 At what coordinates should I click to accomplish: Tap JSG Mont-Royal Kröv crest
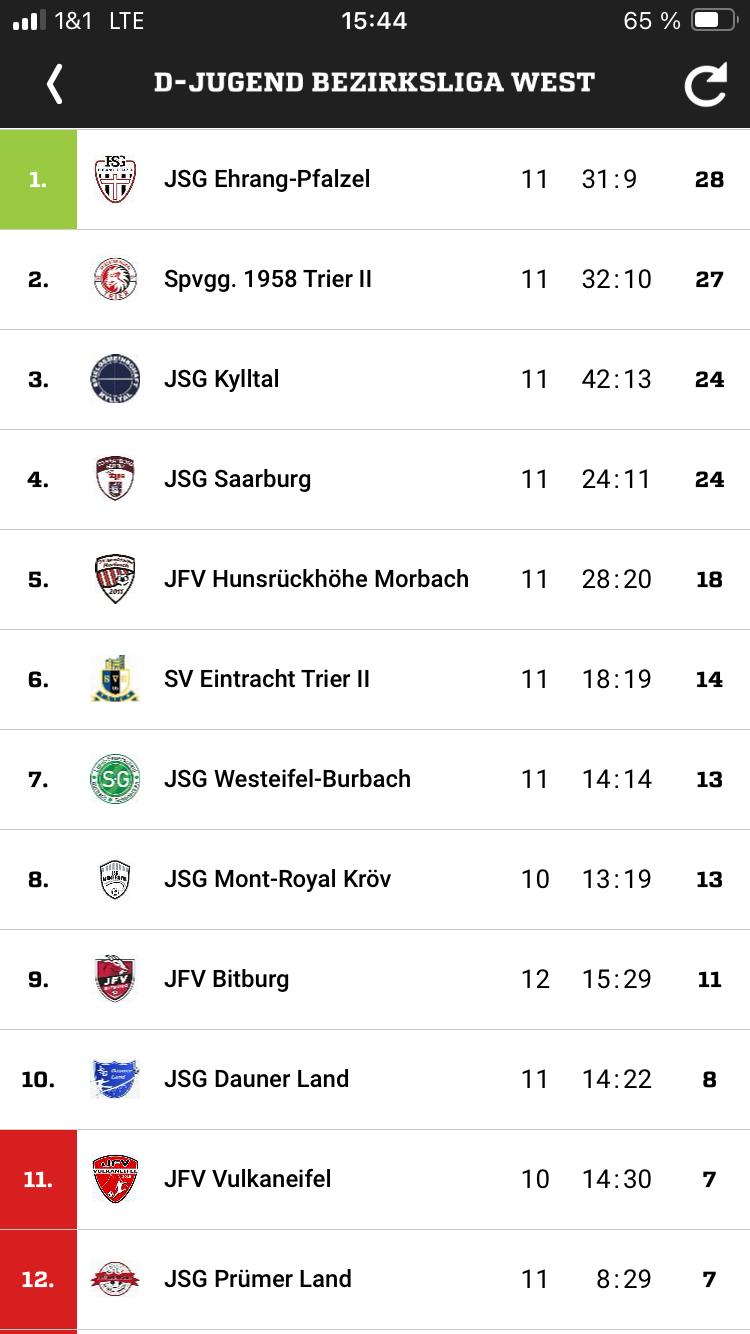[x=115, y=879]
